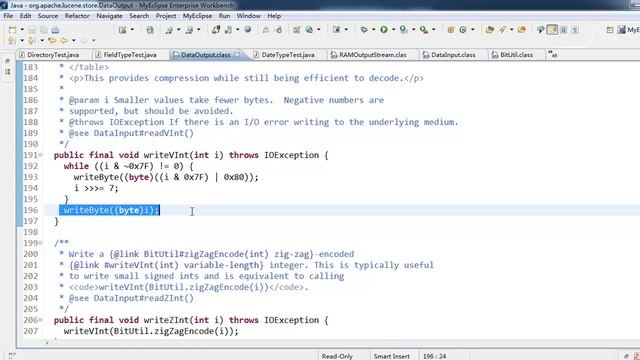
Task: Open the MyEclipse menu
Action: pos(197,16)
